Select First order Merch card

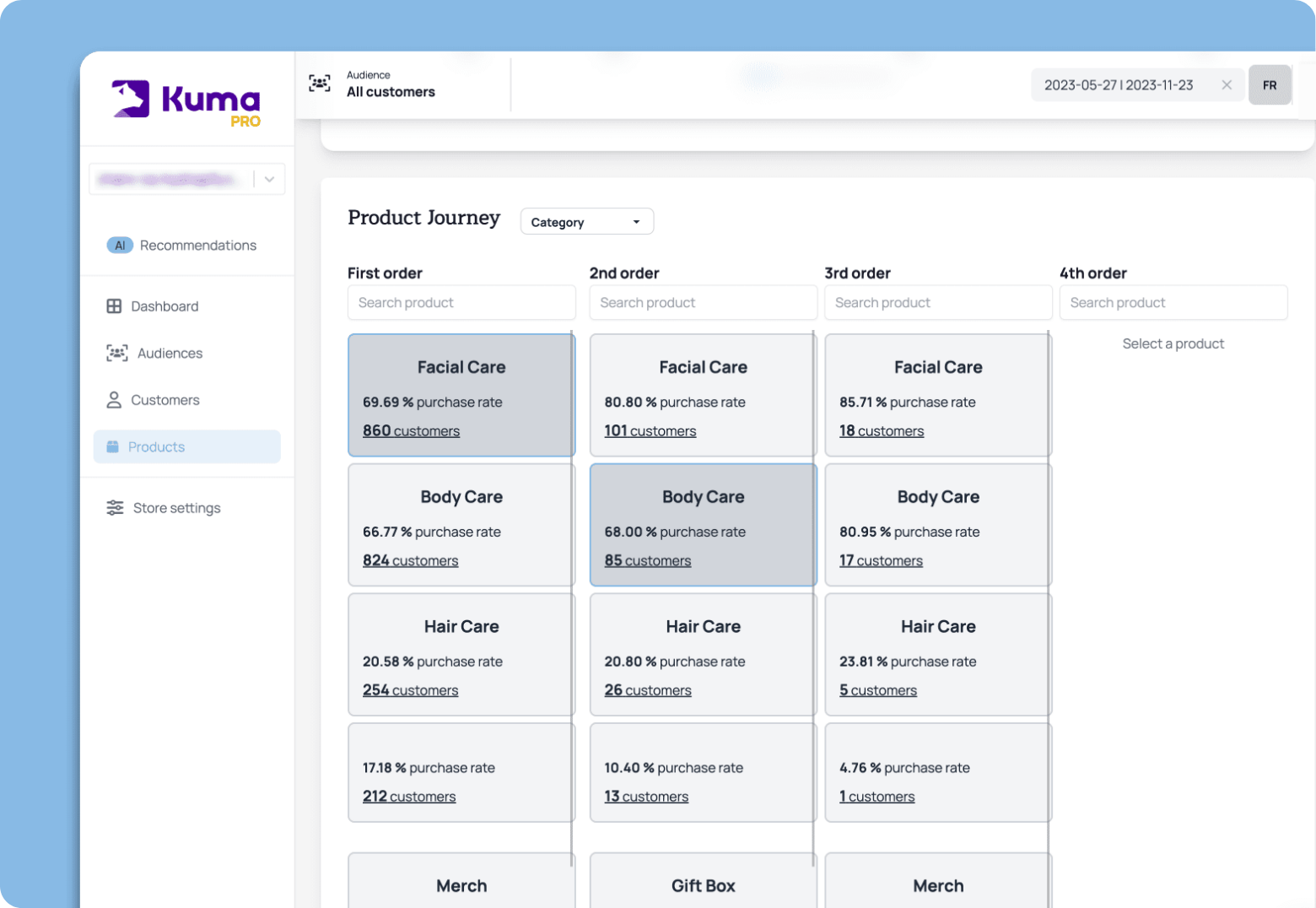pyautogui.click(x=461, y=880)
